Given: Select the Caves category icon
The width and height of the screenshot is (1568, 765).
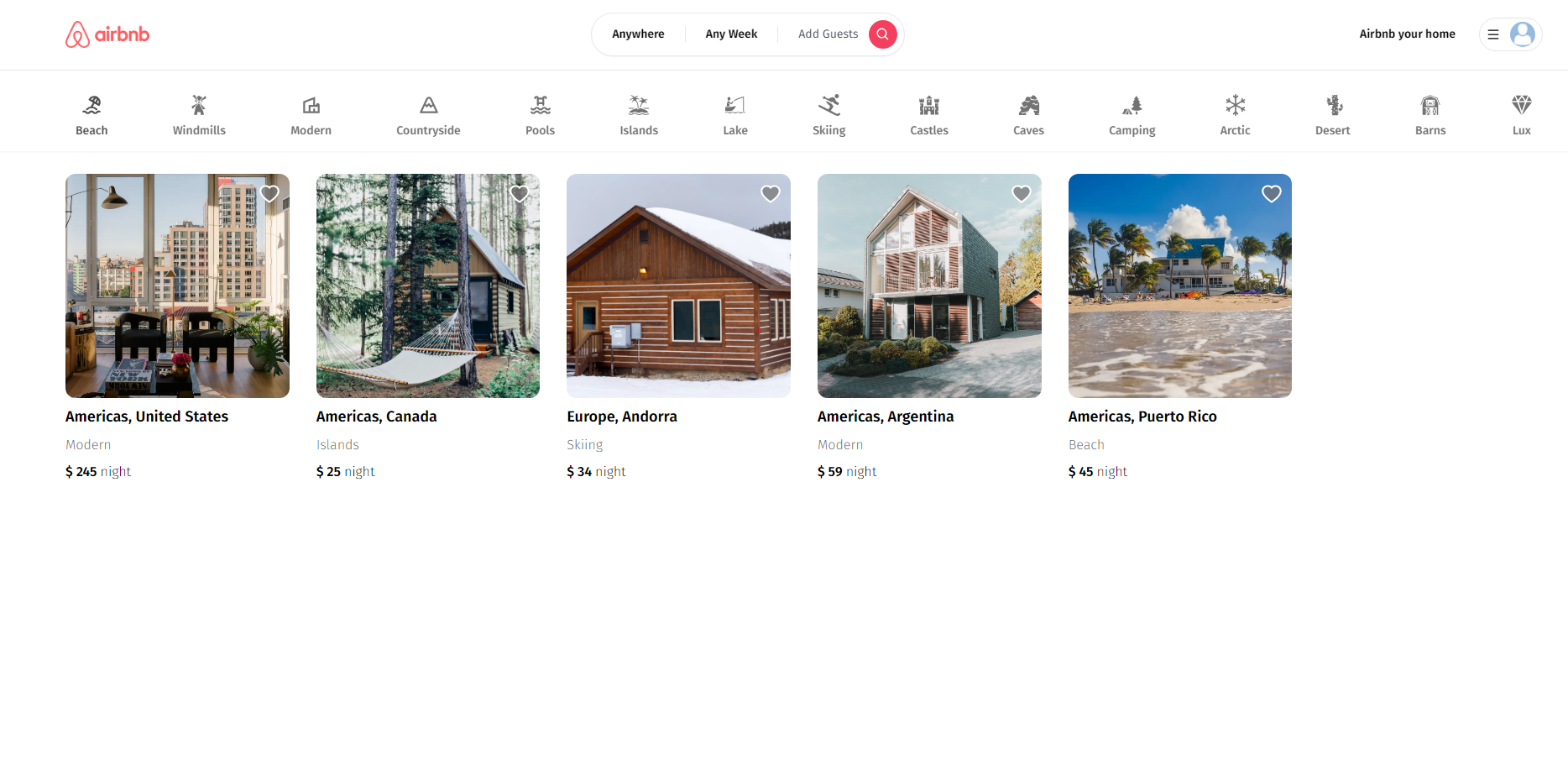Looking at the screenshot, I should 1029,105.
